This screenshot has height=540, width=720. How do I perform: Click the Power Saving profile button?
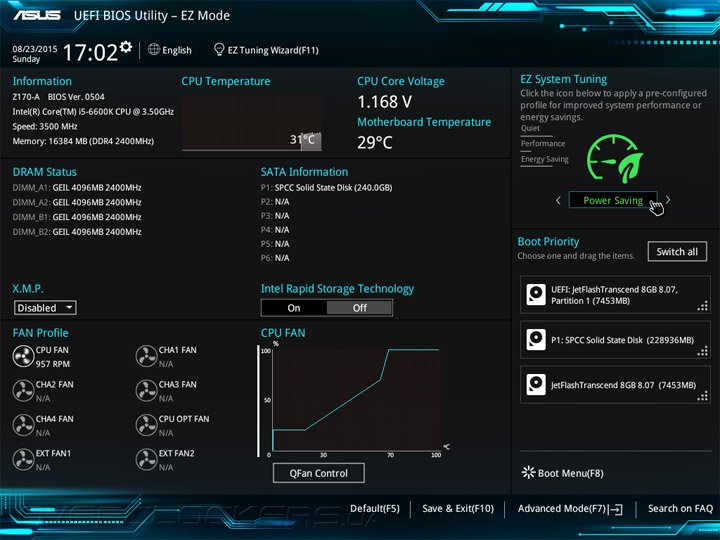[x=613, y=200]
